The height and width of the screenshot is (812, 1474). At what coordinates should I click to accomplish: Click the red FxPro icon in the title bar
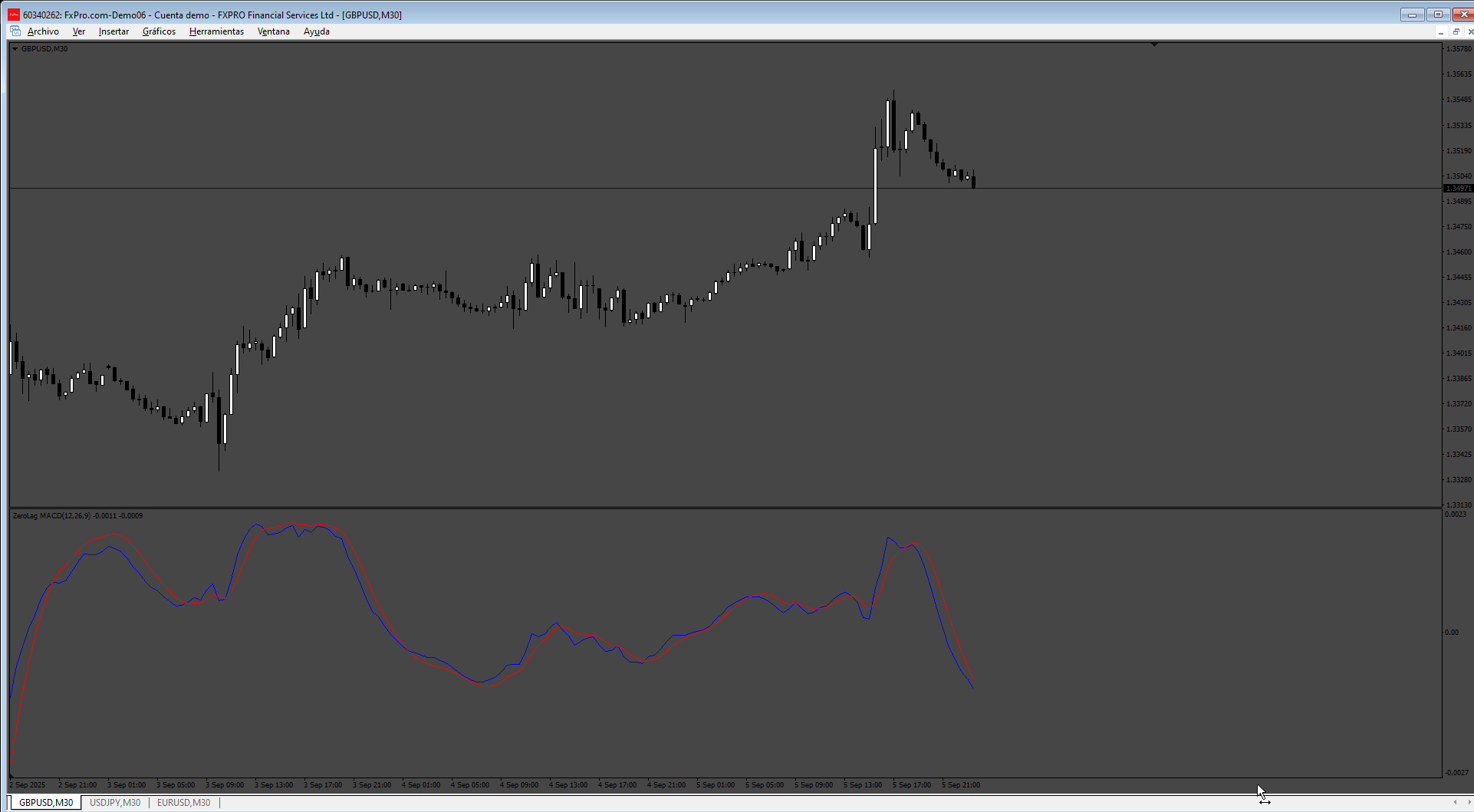[14, 15]
